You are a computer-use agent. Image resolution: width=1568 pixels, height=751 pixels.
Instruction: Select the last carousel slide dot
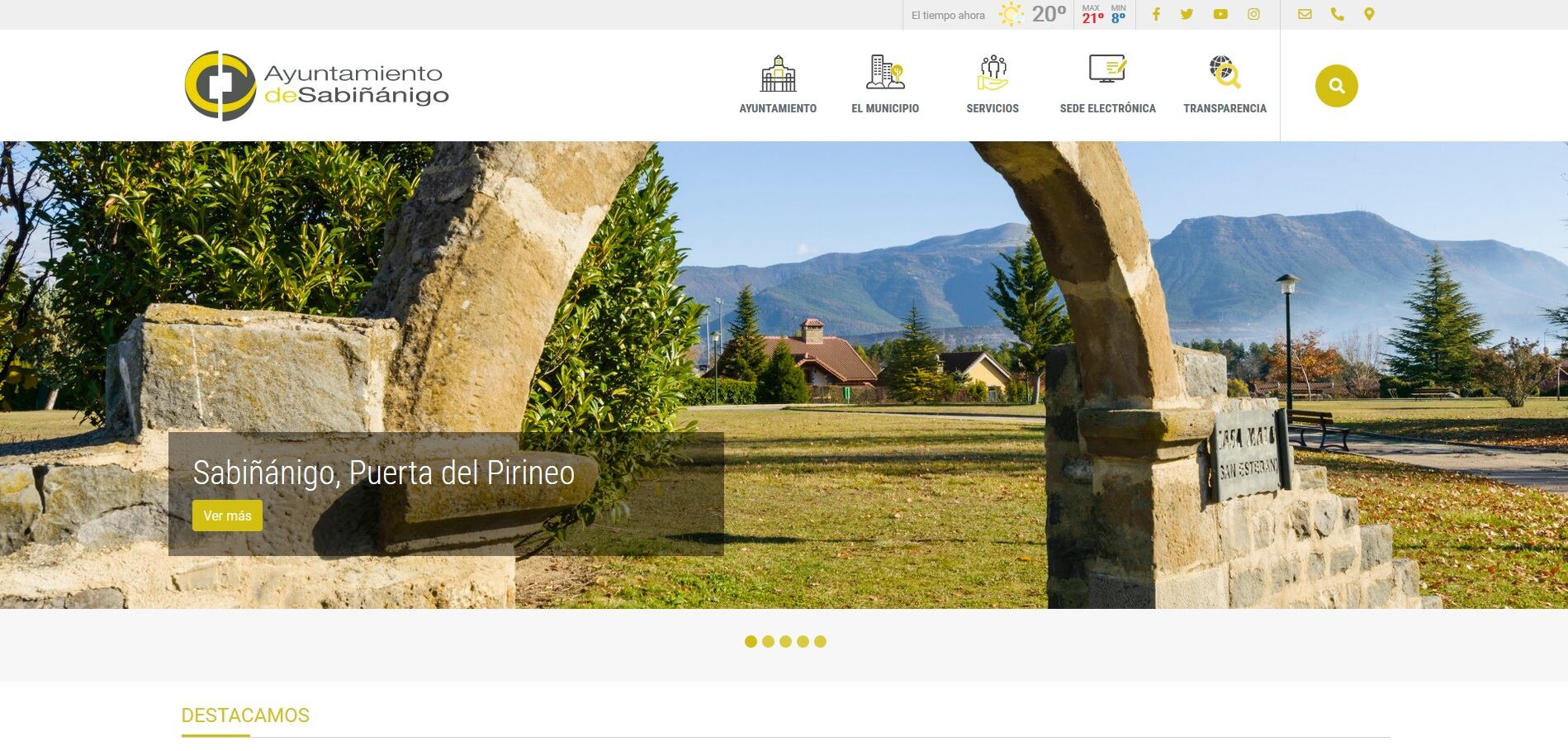point(820,641)
